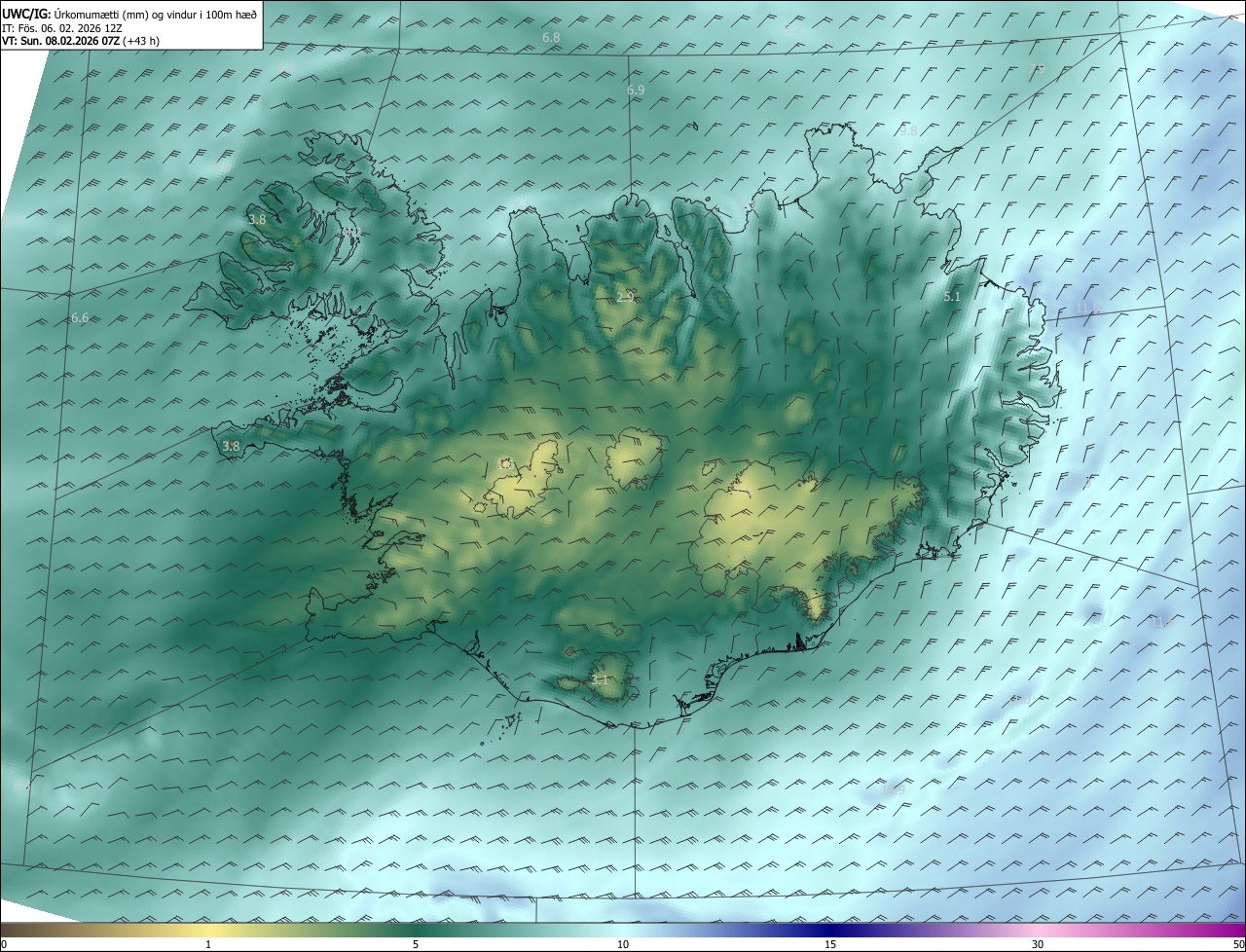This screenshot has width=1246, height=952.
Task: Click the 6.9 value label north of Iceland
Action: 636,90
